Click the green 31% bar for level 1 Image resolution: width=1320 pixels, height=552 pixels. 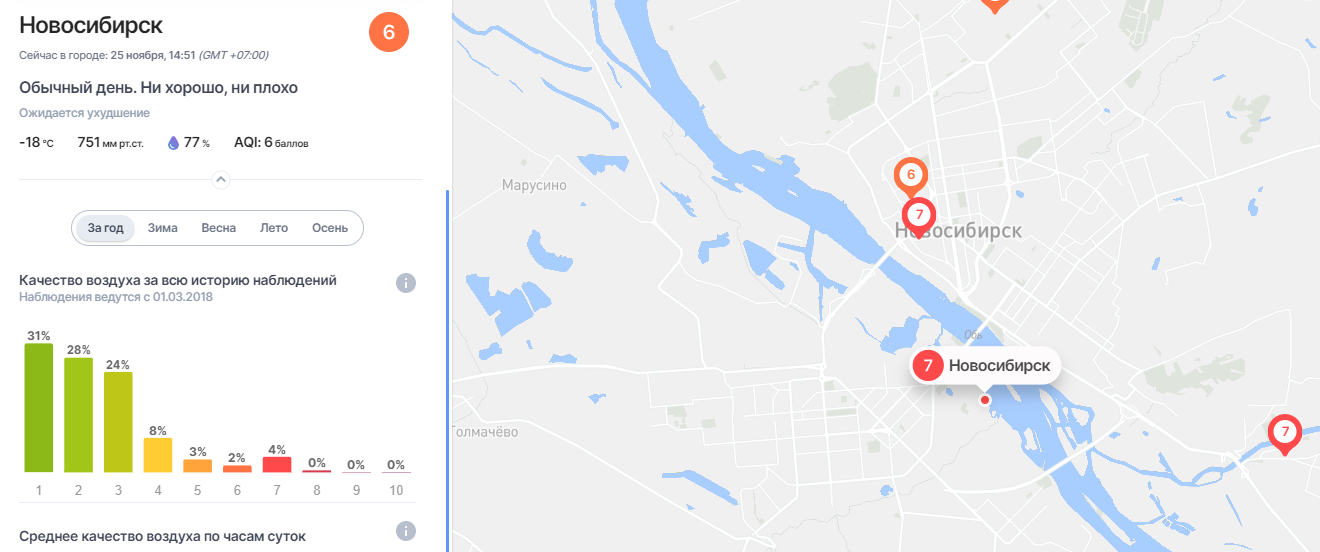click(38, 408)
